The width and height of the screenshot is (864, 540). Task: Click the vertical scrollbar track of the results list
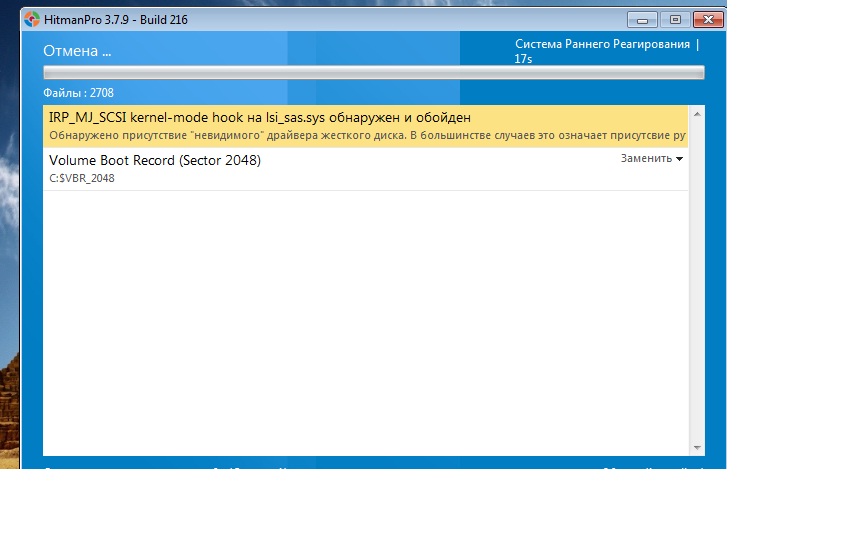[x=697, y=300]
